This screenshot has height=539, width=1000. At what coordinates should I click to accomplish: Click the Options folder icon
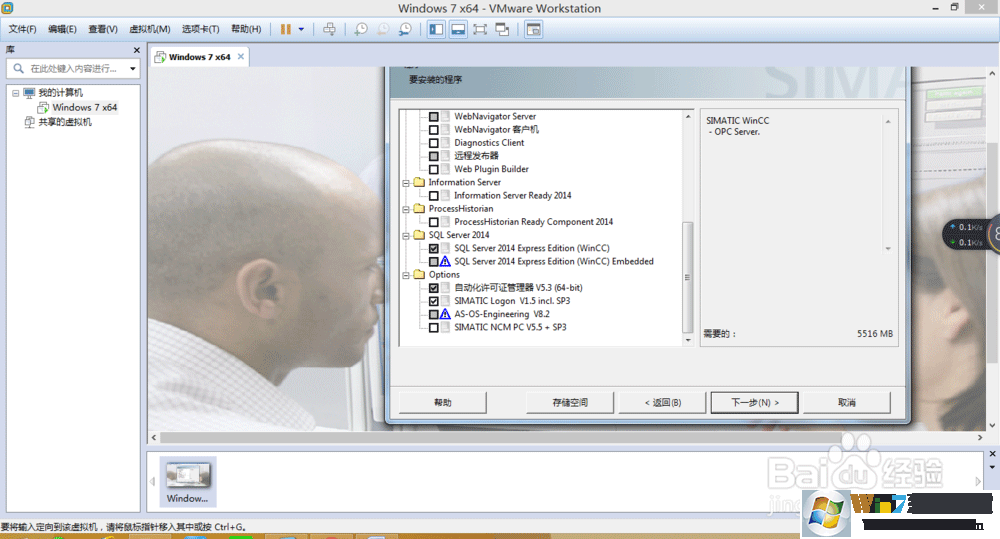(x=419, y=274)
